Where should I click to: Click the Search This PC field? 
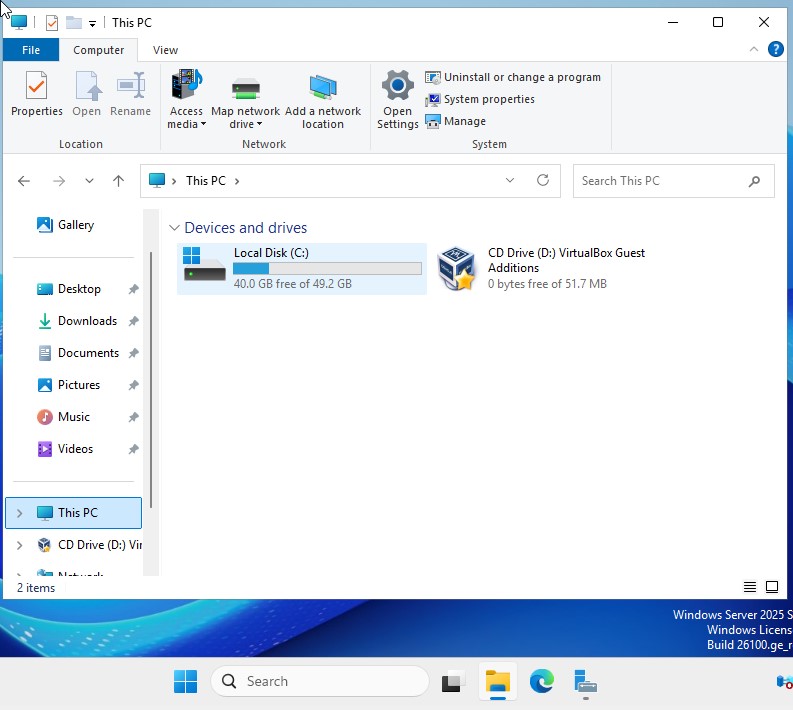(x=660, y=181)
